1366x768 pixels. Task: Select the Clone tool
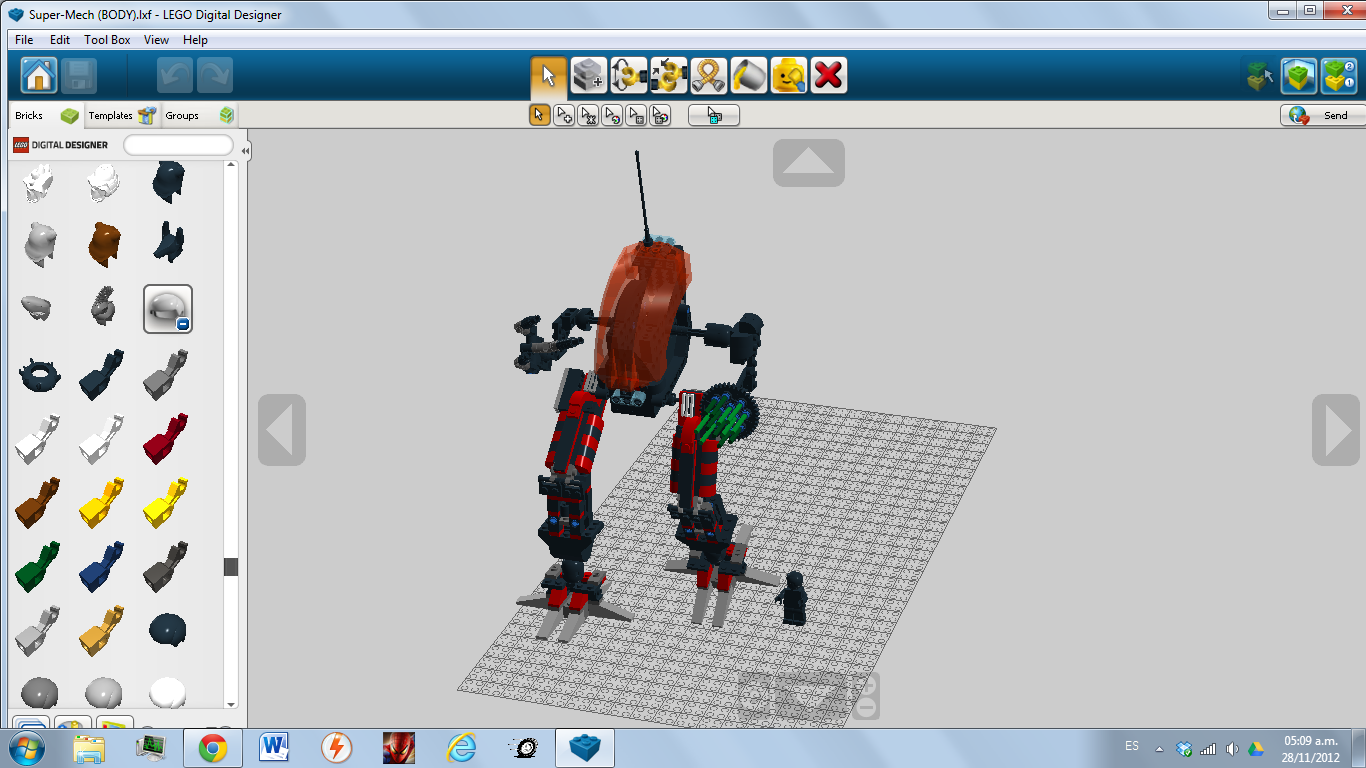(x=588, y=74)
